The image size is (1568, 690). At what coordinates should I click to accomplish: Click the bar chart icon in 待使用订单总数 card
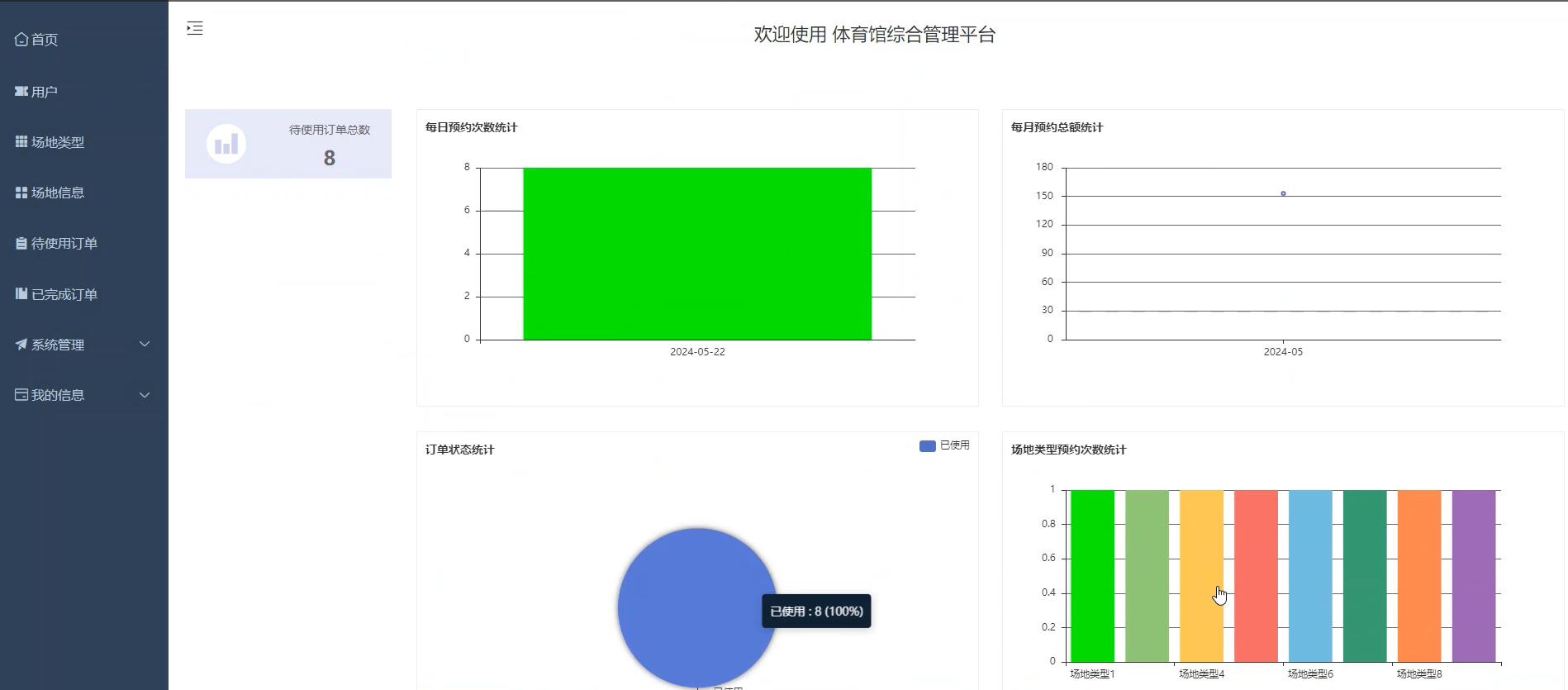coord(226,144)
